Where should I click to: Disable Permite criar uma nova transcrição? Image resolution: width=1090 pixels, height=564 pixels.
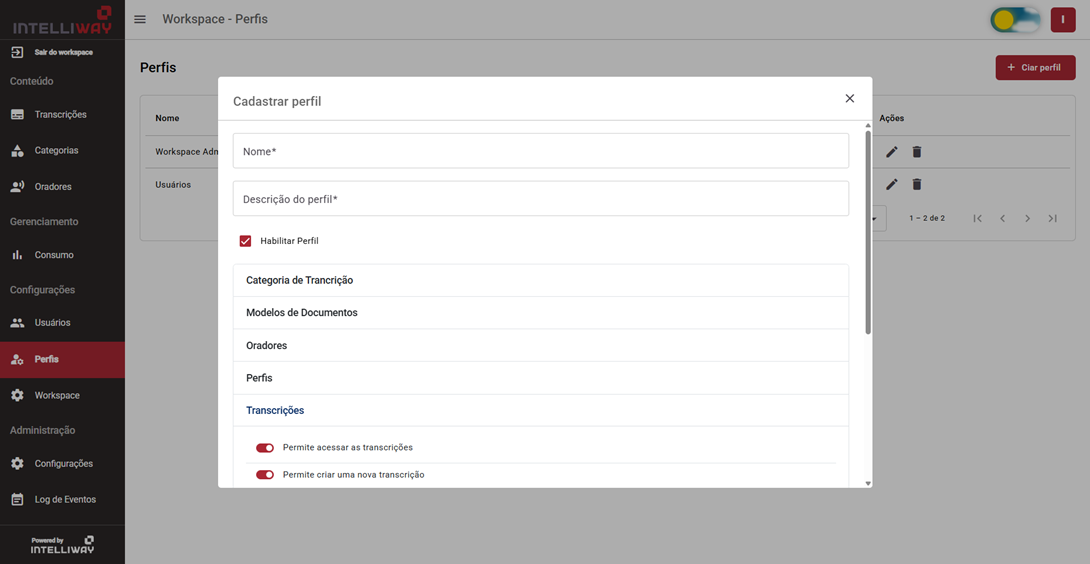[265, 475]
